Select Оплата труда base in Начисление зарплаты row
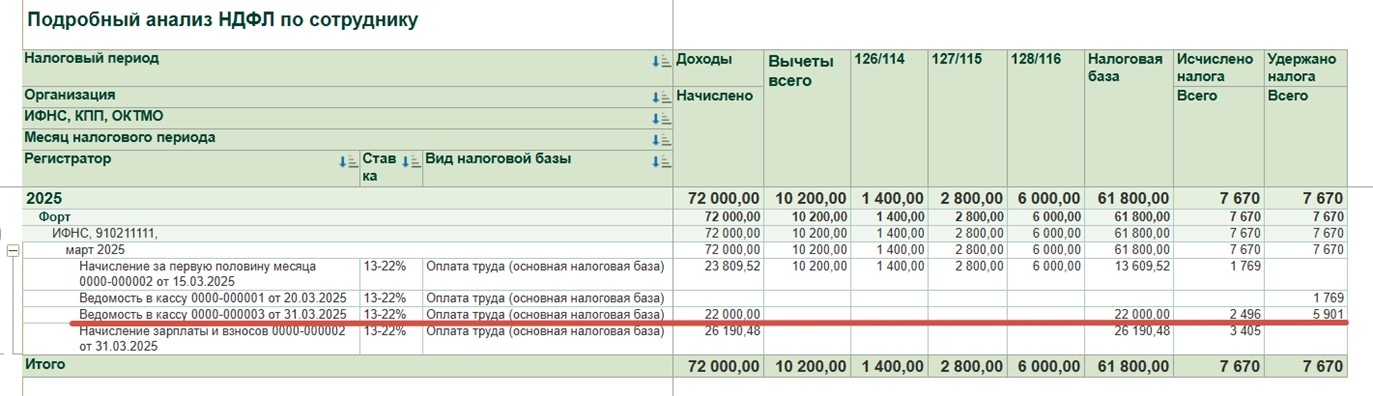This screenshot has height=396, width=1373. coord(545,330)
